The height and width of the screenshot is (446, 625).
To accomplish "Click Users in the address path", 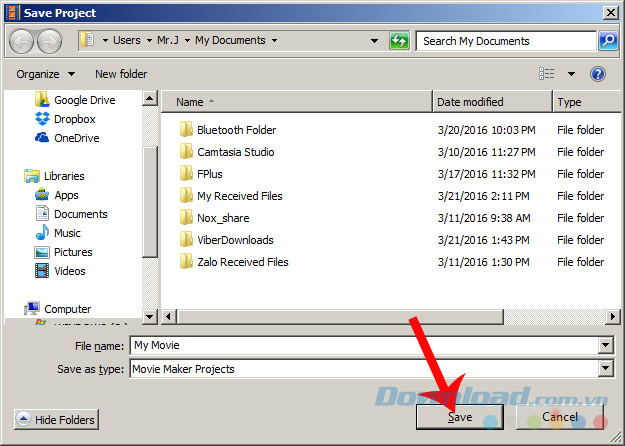I will (x=127, y=40).
